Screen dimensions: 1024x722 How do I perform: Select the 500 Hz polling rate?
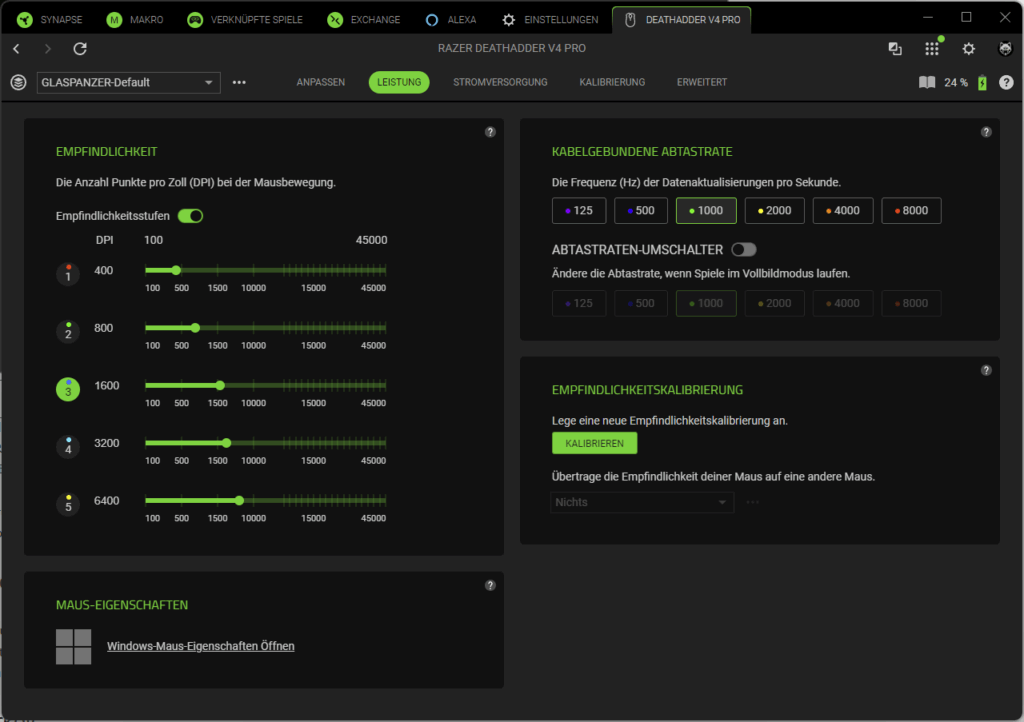pyautogui.click(x=641, y=210)
